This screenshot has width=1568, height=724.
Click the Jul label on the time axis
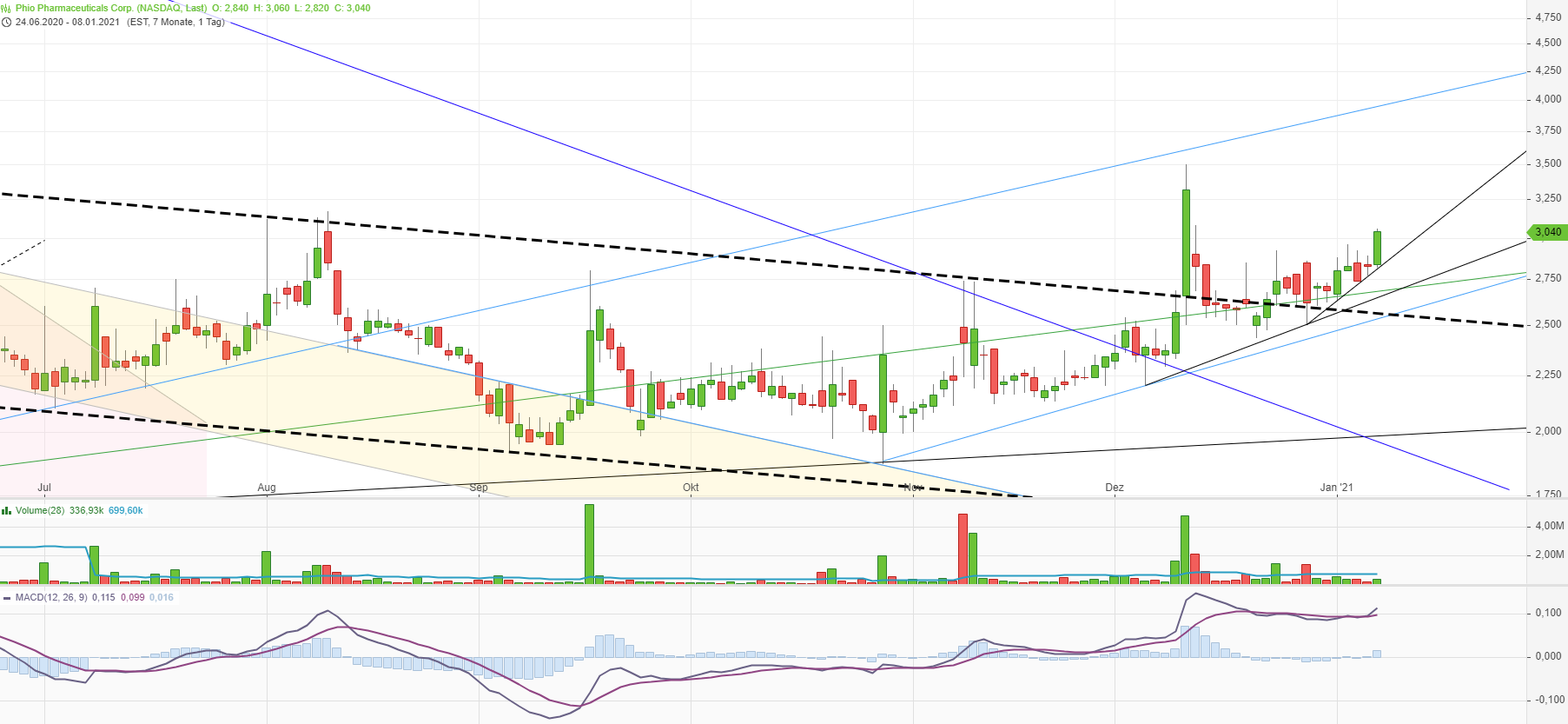click(44, 488)
